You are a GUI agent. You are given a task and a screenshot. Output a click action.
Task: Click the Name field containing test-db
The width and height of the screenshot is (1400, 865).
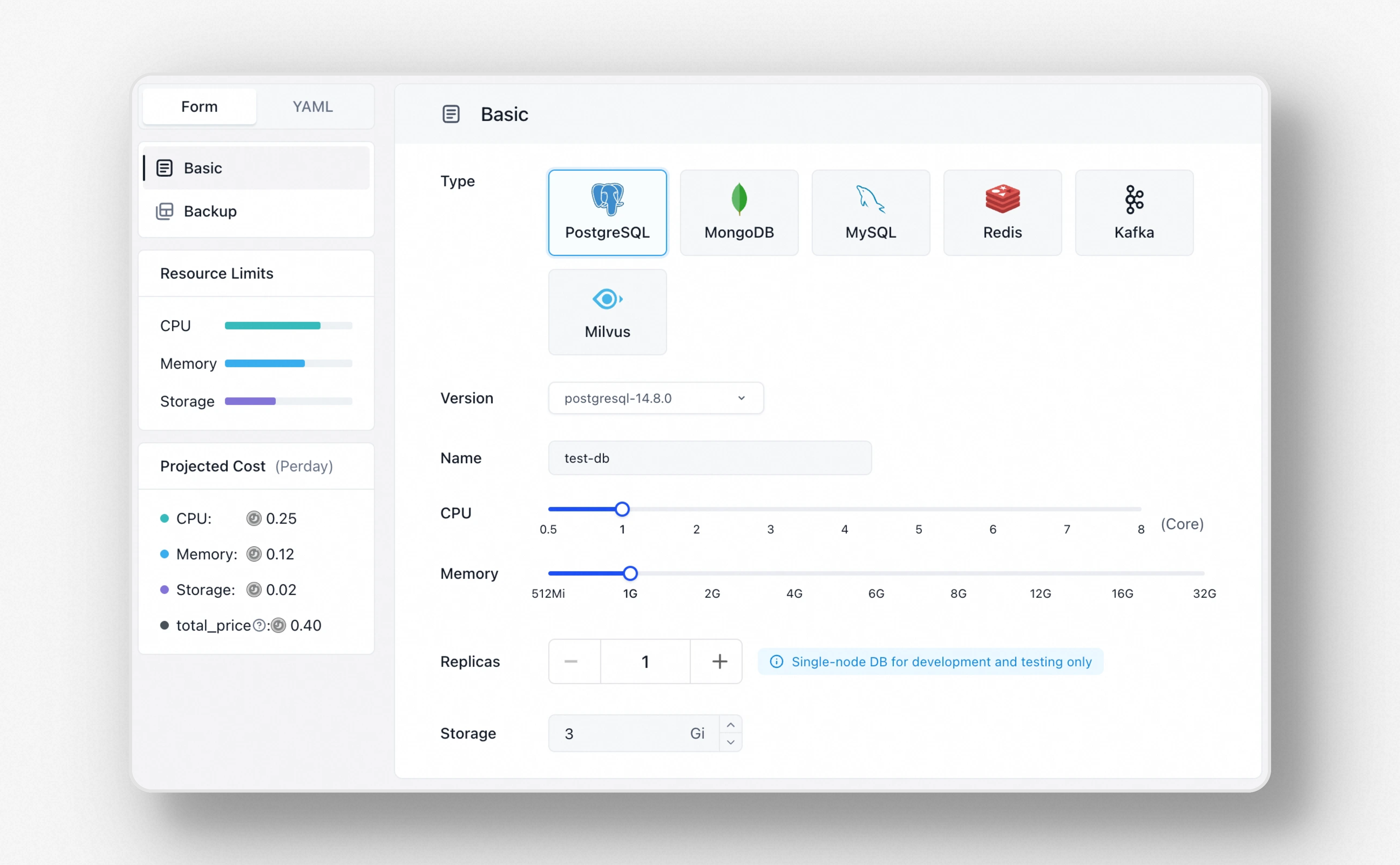tap(710, 458)
